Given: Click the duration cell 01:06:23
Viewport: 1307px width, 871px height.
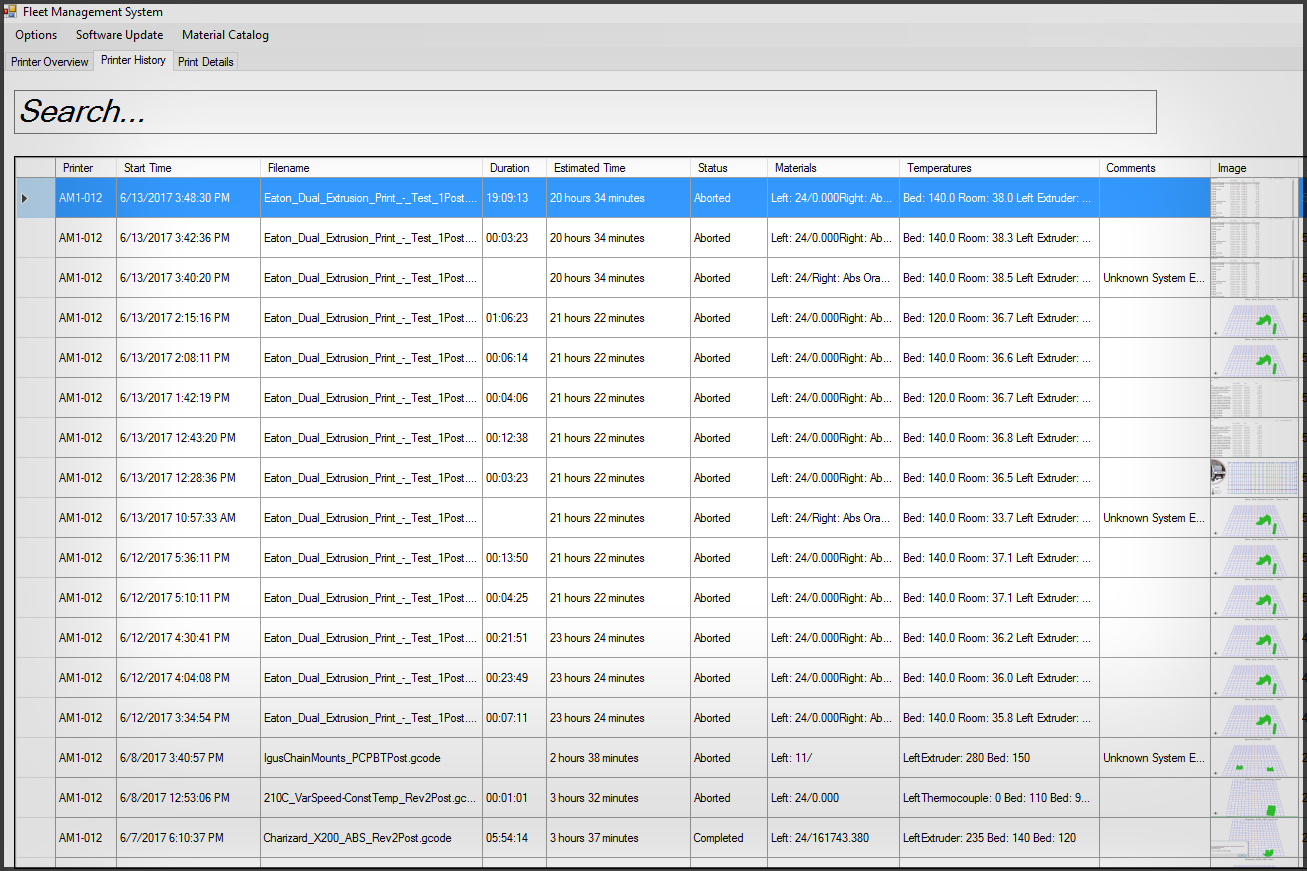Looking at the screenshot, I should coord(514,318).
